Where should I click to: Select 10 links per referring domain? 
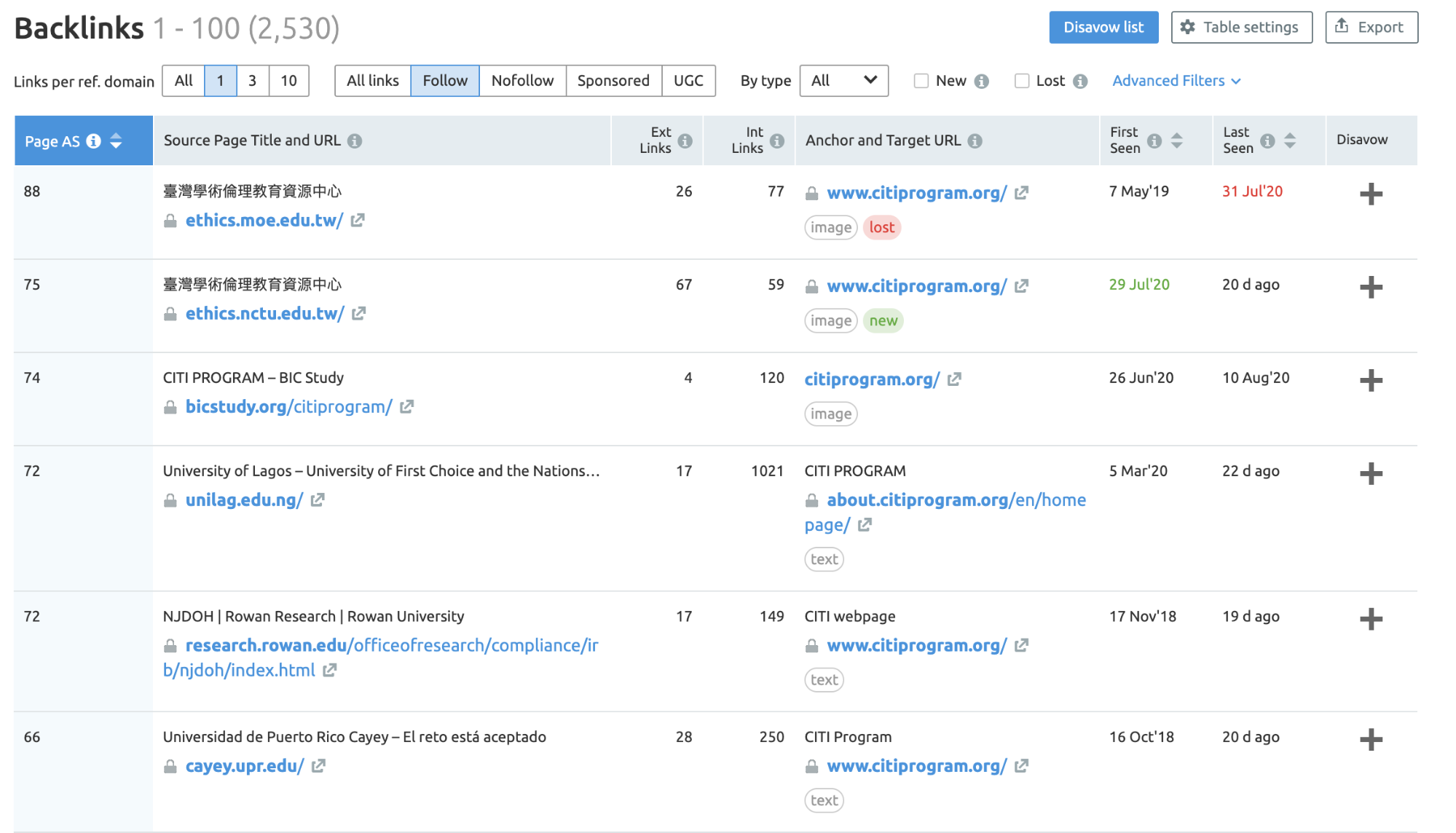(x=288, y=81)
